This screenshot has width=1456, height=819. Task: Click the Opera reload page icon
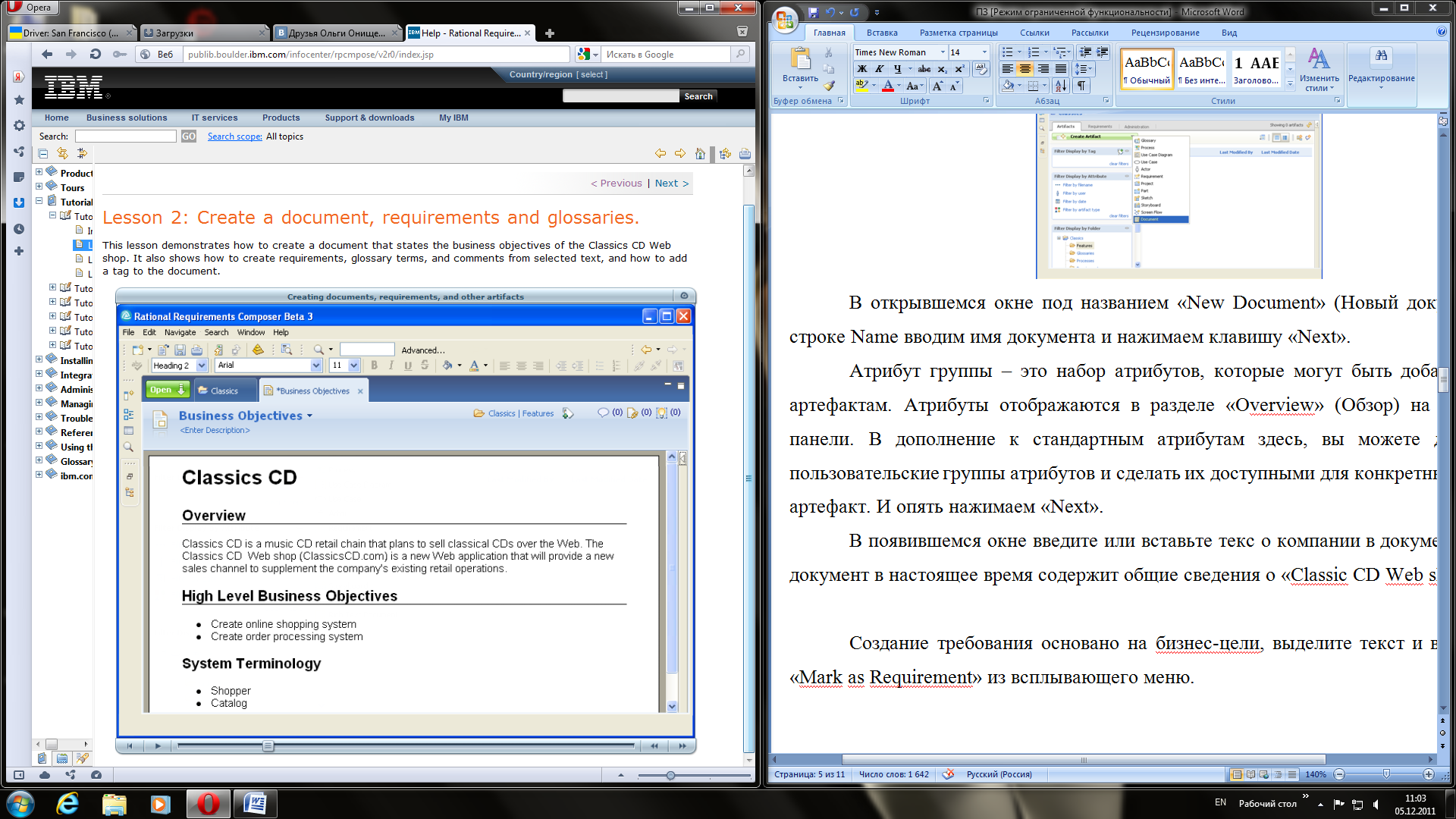95,54
